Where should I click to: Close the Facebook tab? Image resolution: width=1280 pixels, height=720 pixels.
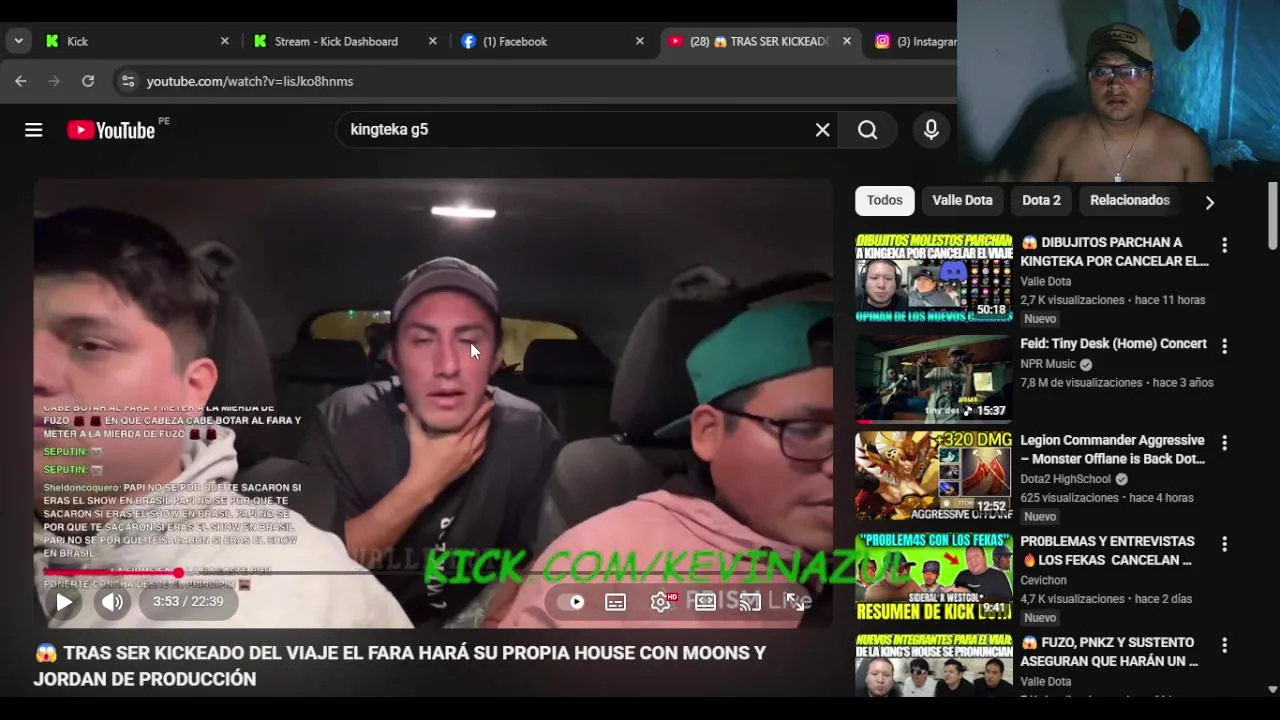[639, 41]
